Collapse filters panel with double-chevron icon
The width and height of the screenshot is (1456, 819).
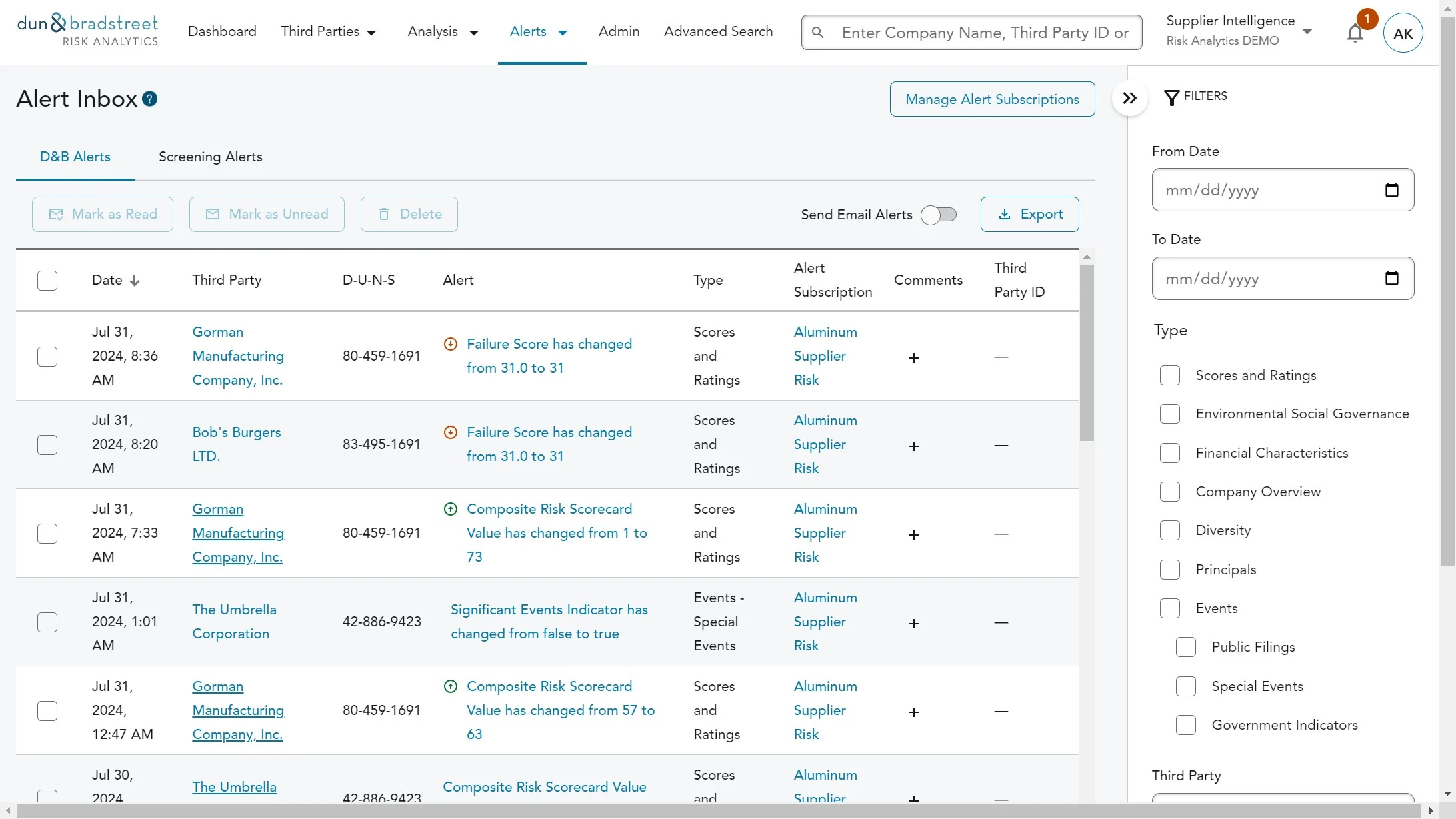point(1129,99)
